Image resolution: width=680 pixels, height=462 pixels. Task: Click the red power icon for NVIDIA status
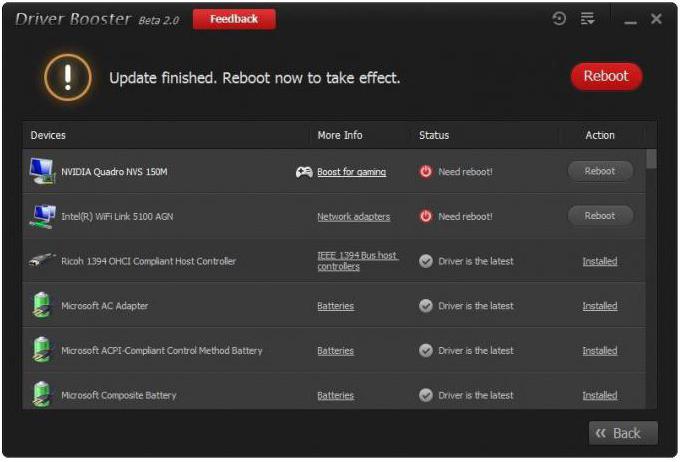[426, 172]
